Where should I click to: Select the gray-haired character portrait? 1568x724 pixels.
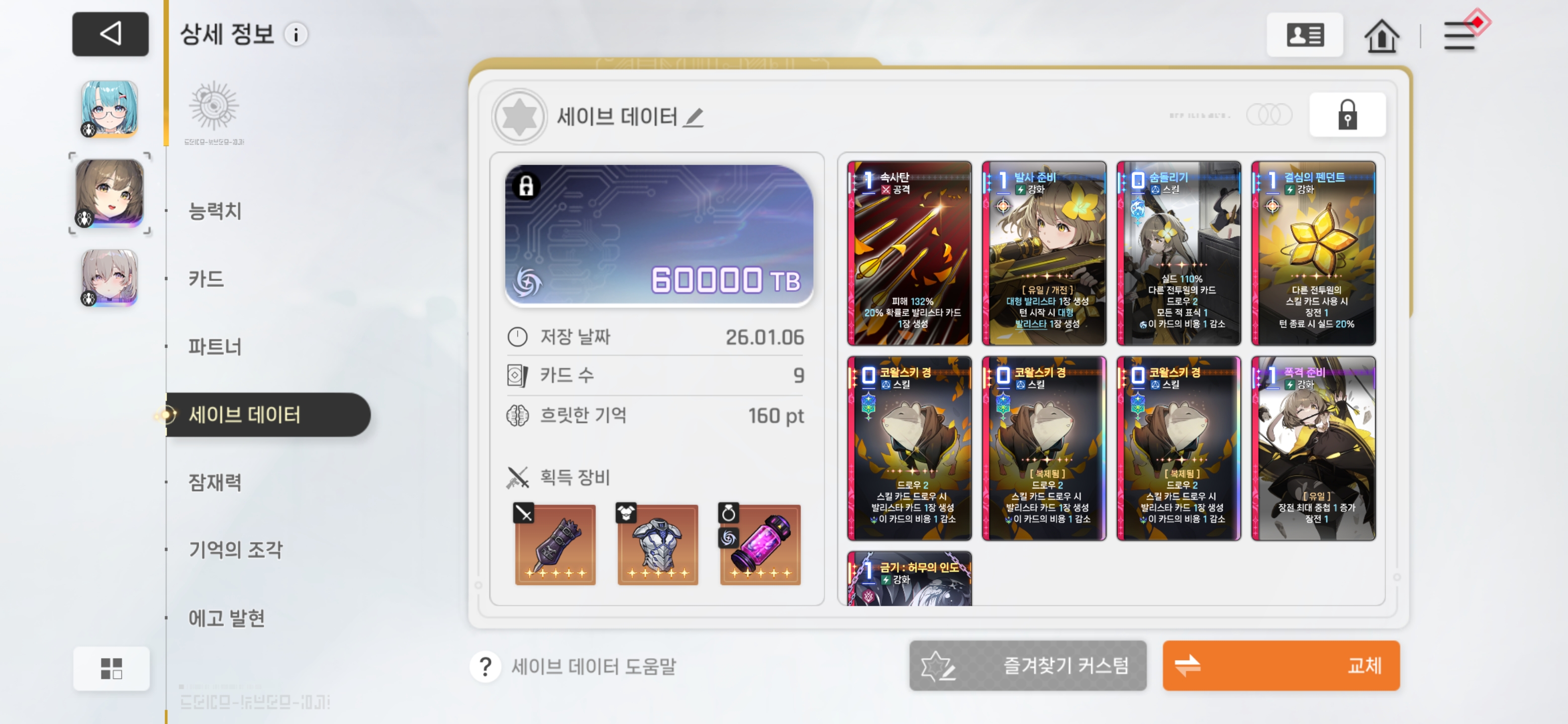pyautogui.click(x=110, y=278)
